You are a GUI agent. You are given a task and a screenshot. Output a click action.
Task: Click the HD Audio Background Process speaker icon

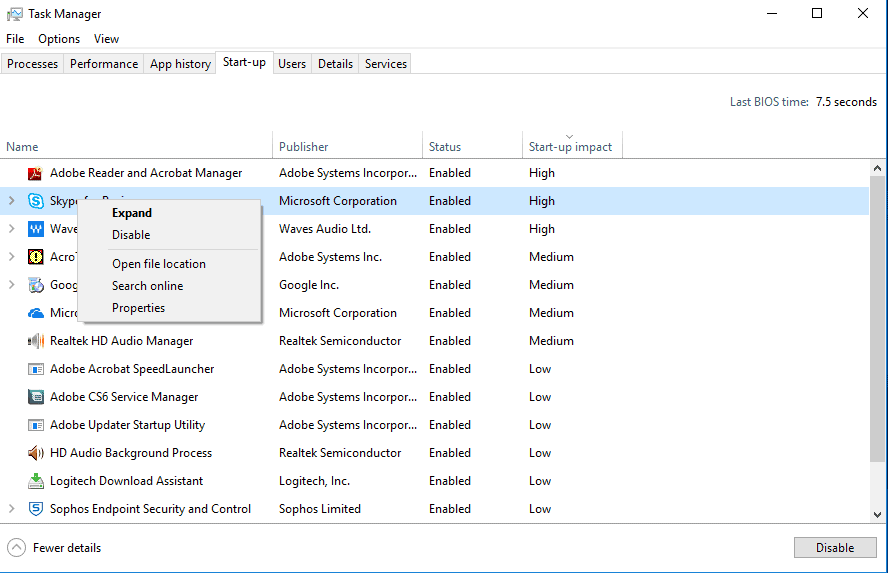pos(36,453)
